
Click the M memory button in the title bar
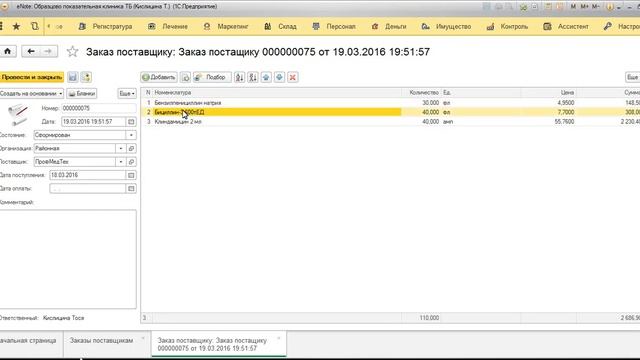tap(573, 7)
